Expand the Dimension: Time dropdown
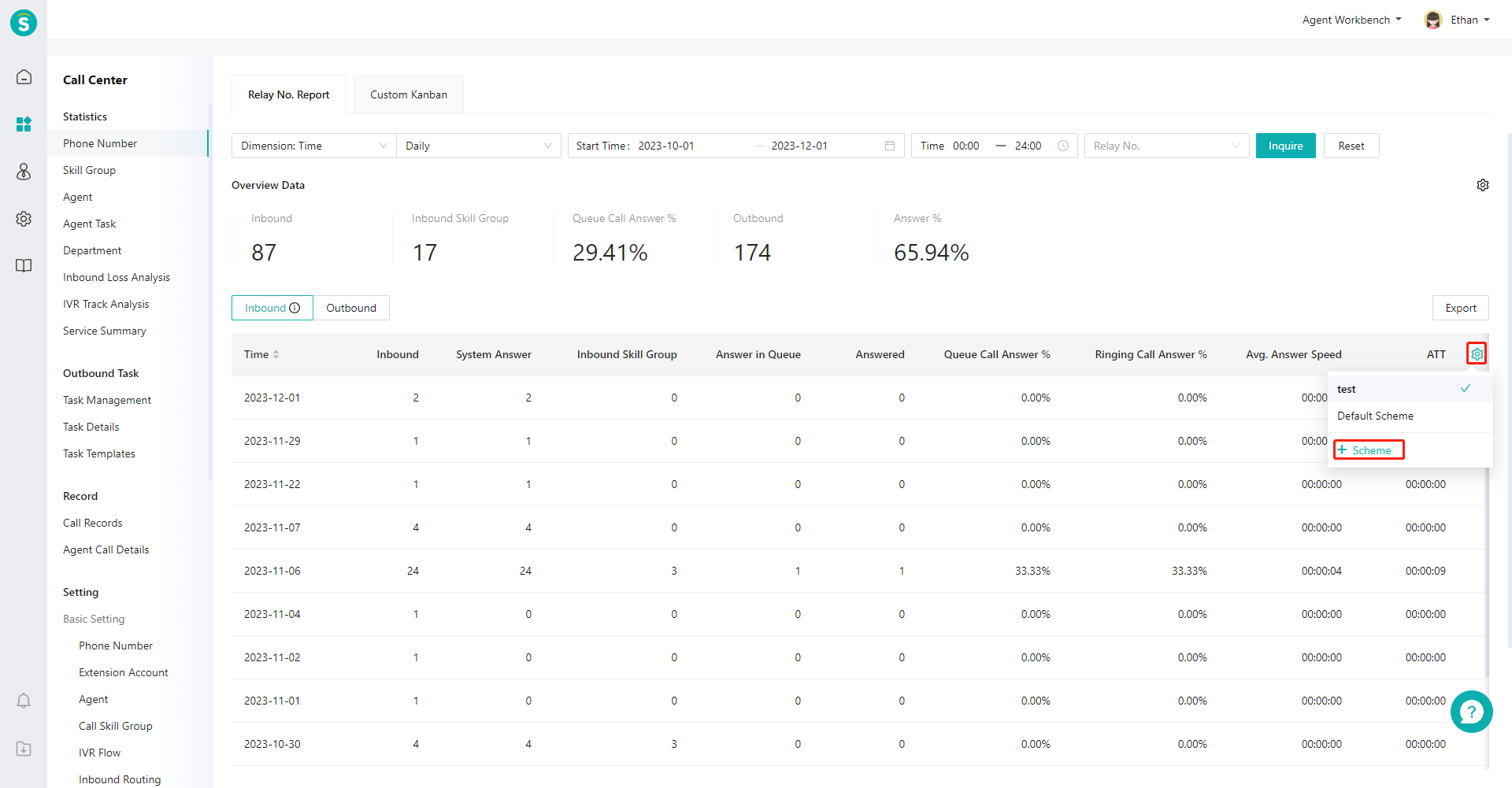 click(x=314, y=146)
